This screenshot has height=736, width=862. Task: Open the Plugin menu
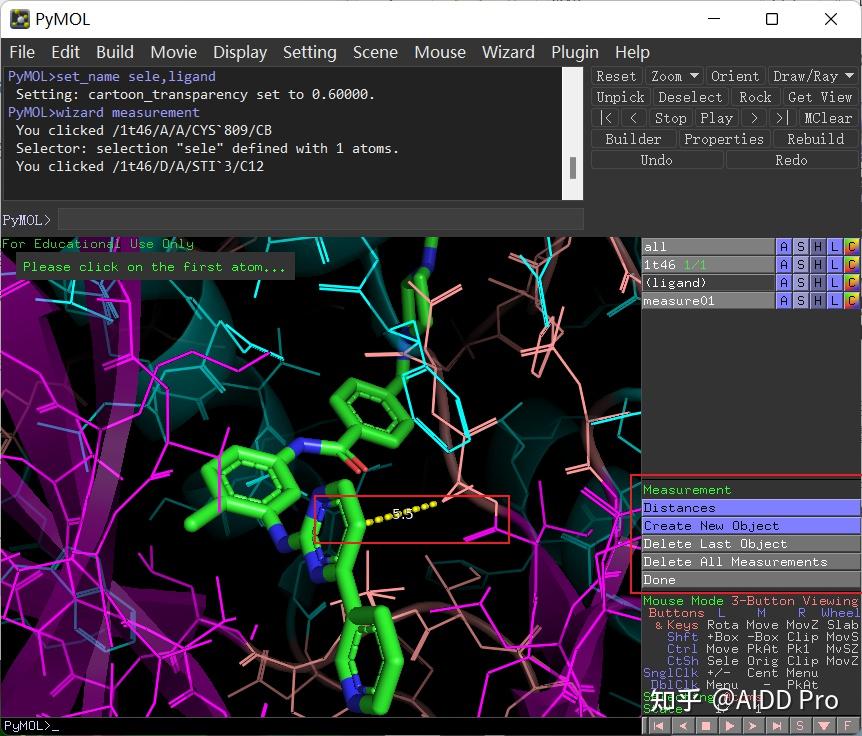[574, 52]
